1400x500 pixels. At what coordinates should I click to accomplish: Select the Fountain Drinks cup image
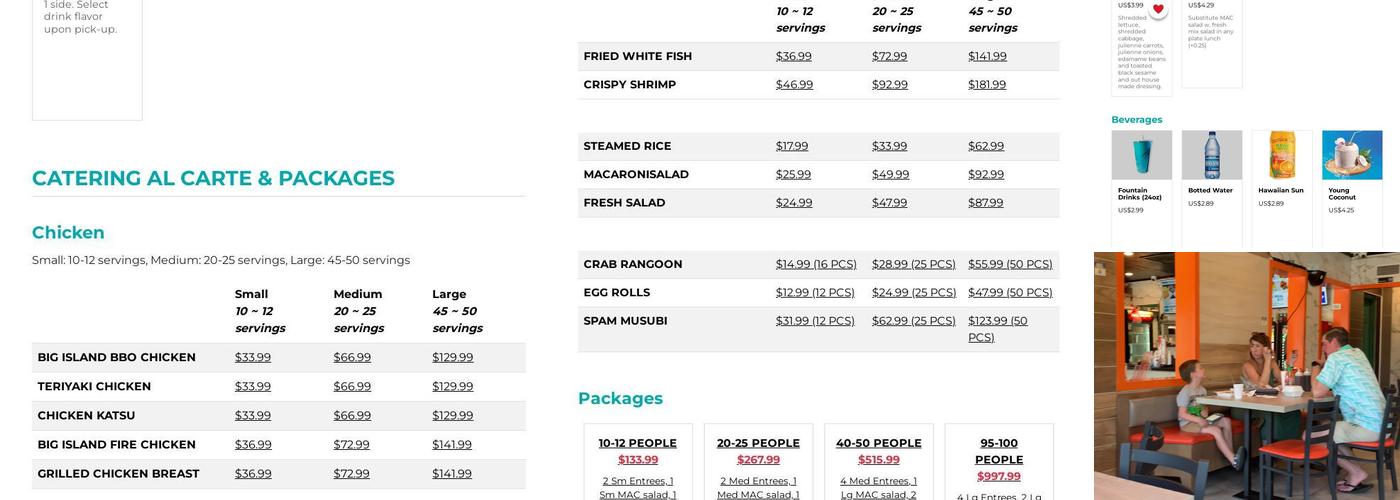(1141, 155)
